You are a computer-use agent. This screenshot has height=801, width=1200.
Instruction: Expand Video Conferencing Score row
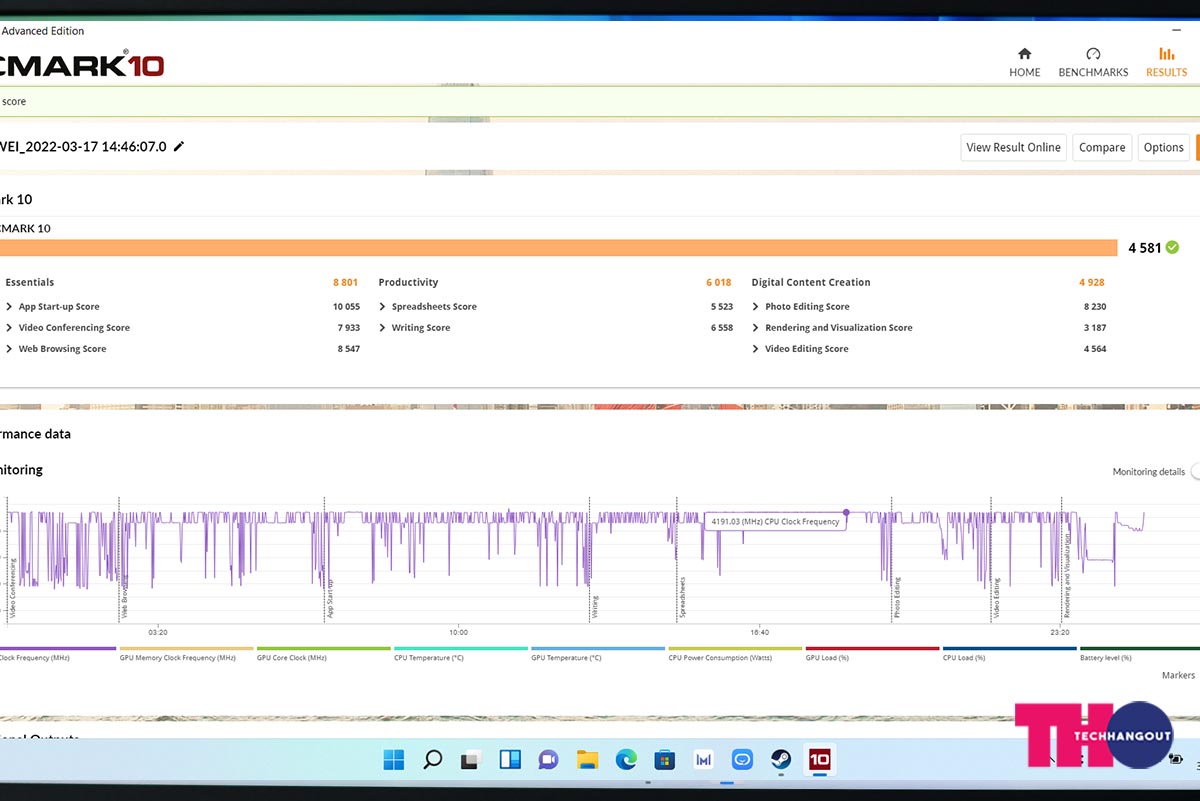tap(9, 328)
